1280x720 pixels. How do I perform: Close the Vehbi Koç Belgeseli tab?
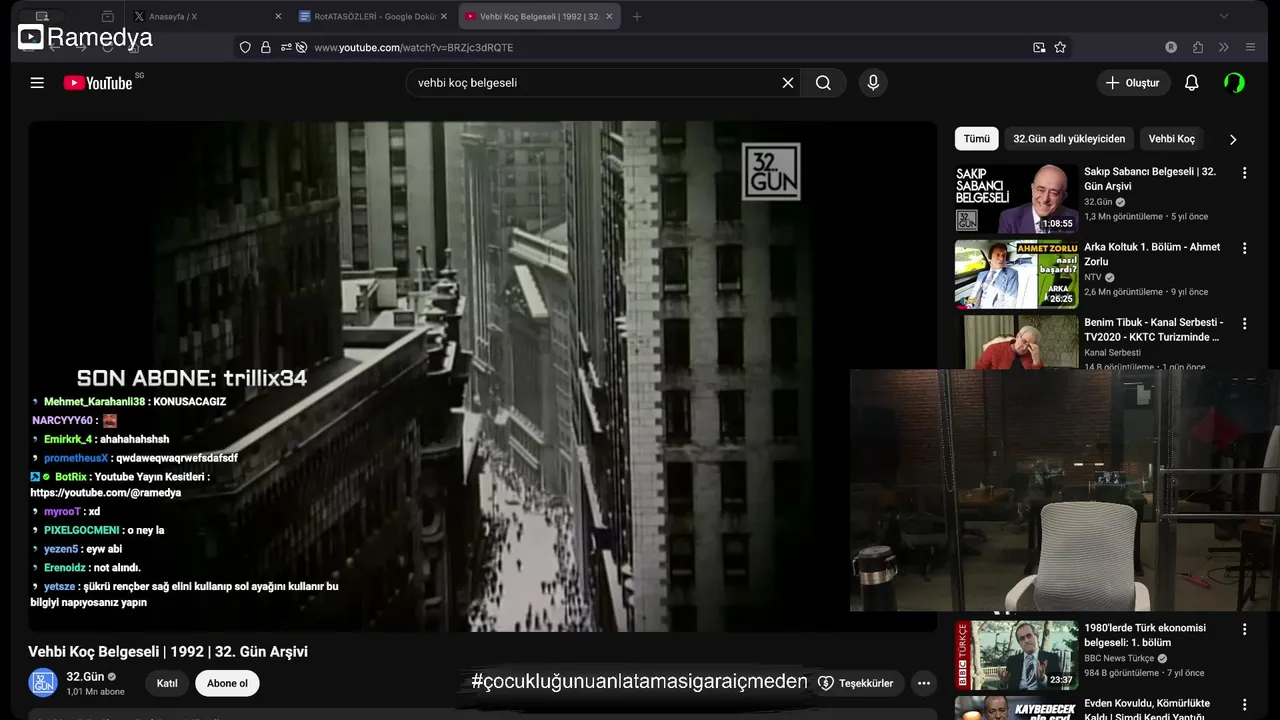(609, 16)
